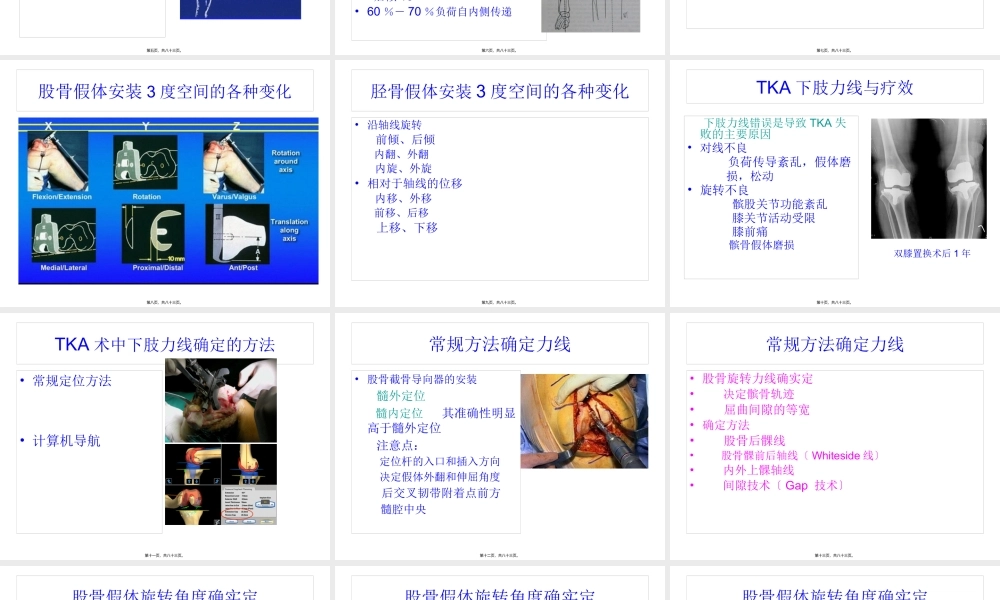Click the bullet 相对于轴线的位移
The image size is (1000, 600).
point(415,184)
